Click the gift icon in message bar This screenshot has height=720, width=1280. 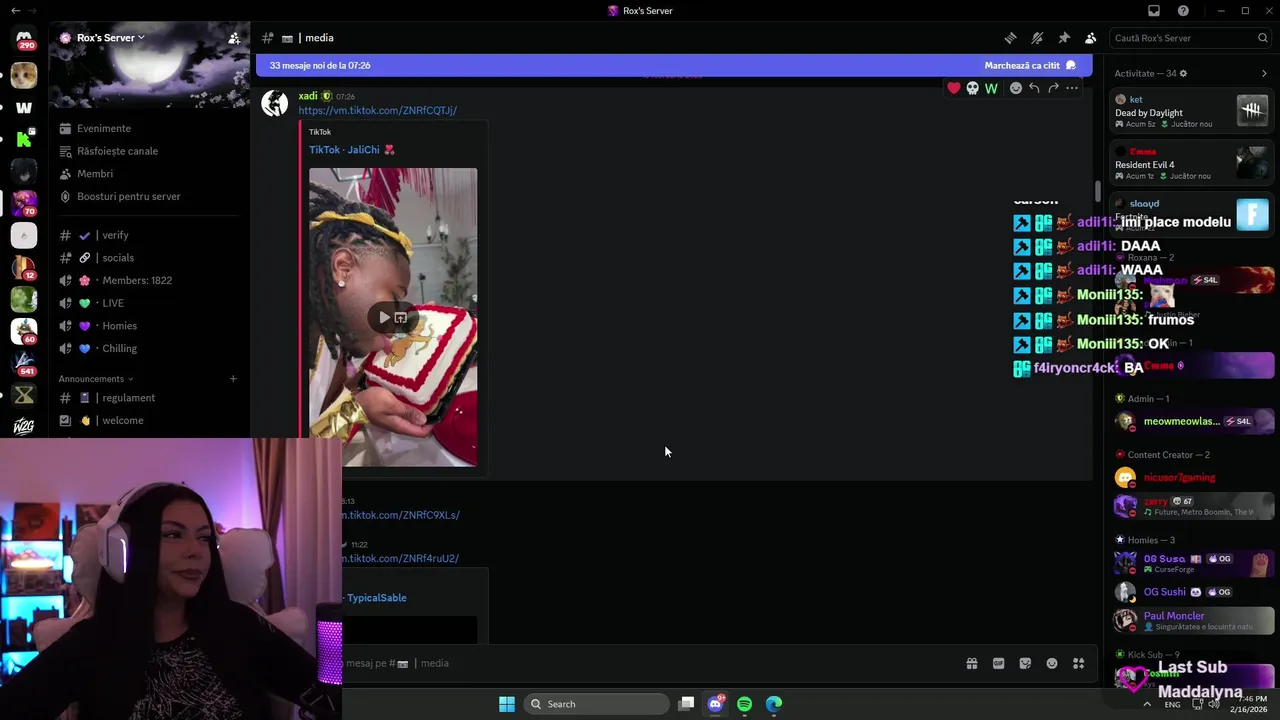971,663
